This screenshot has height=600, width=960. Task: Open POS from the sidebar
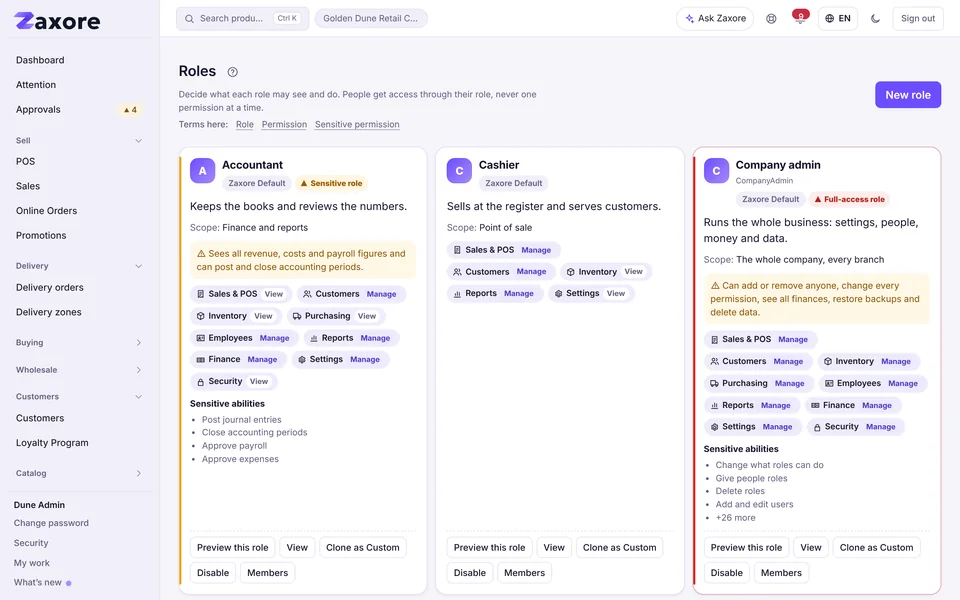[25, 162]
